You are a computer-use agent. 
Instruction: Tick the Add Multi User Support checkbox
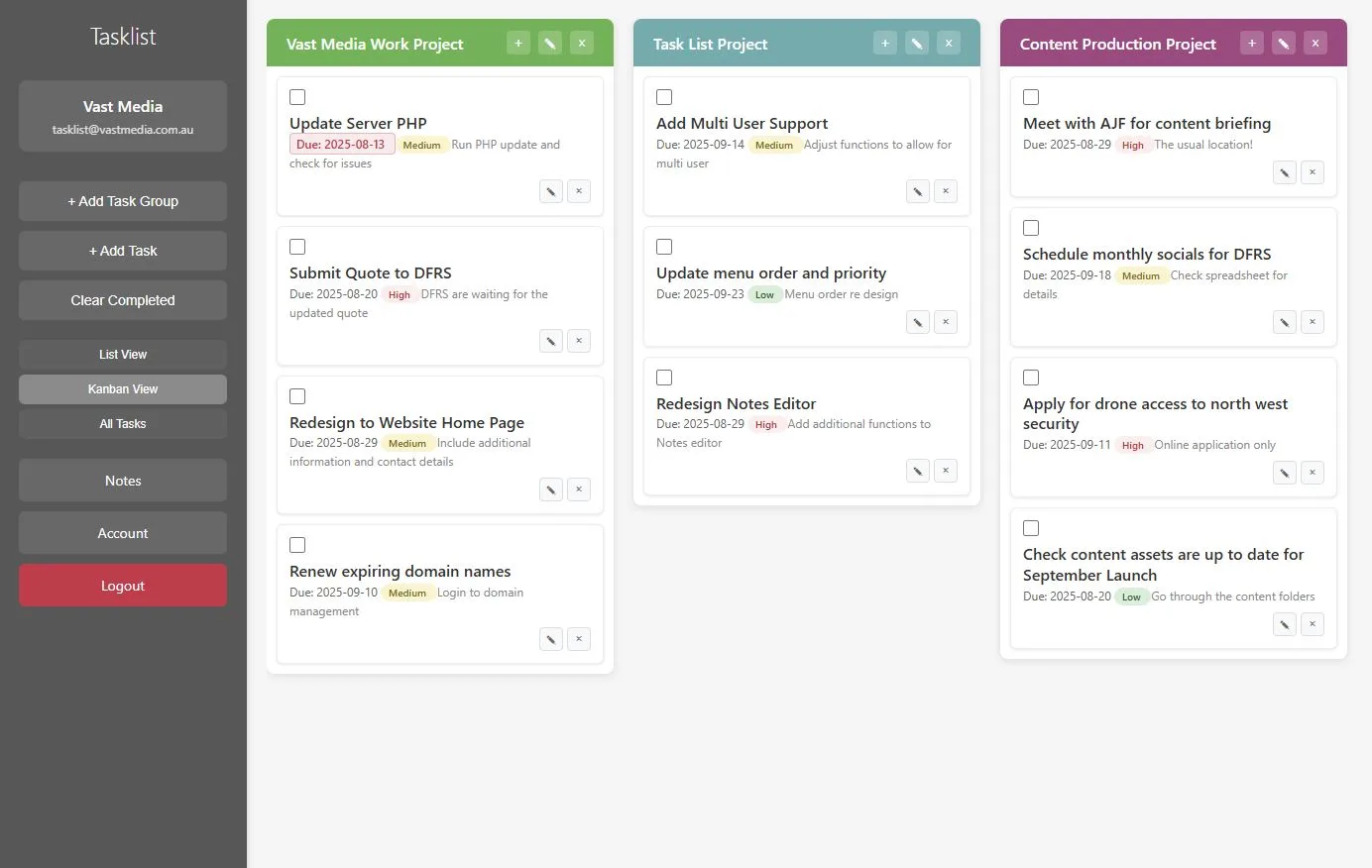pos(664,97)
